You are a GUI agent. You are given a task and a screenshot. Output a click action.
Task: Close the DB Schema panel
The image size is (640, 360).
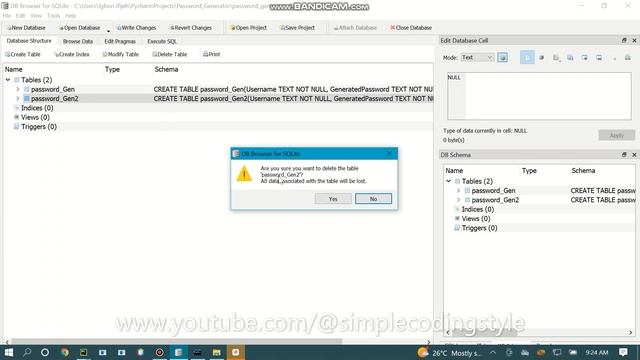(x=634, y=155)
